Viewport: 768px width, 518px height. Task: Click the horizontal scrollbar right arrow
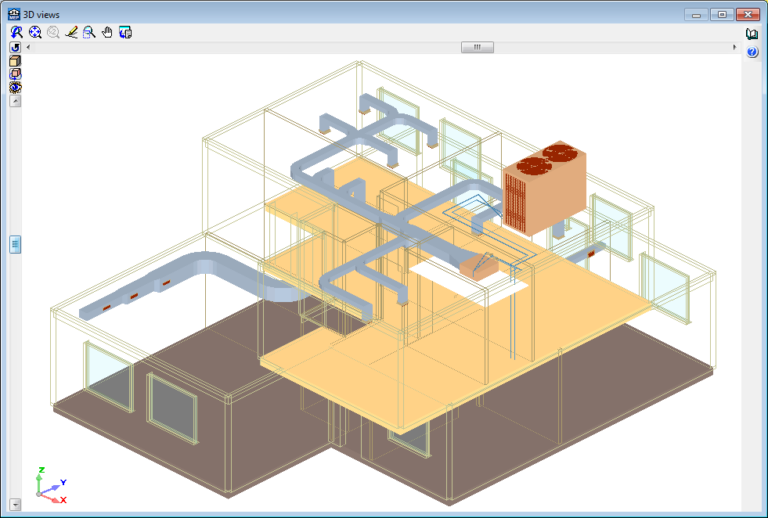(x=735, y=47)
